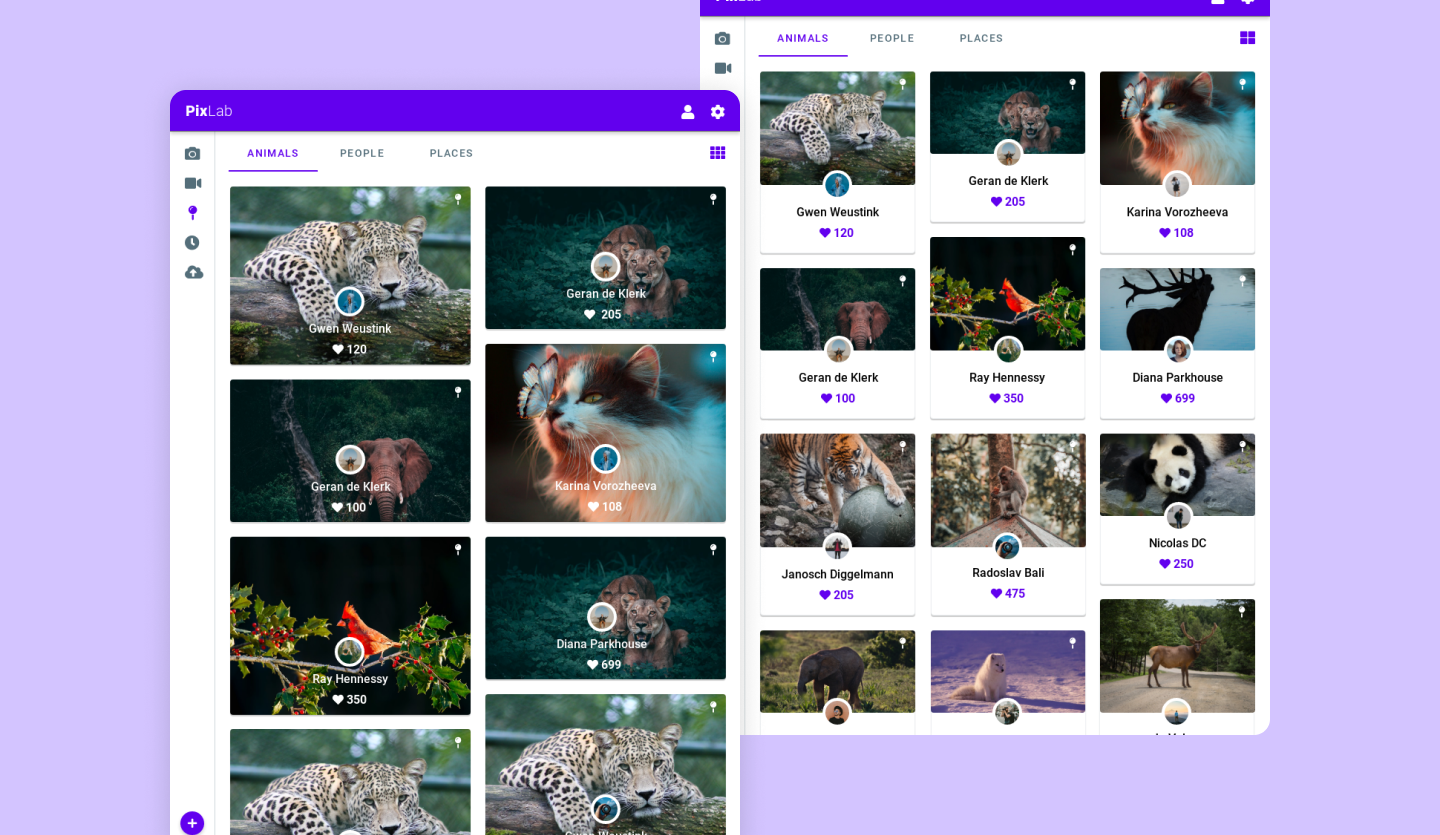
Task: Toggle the pin on Nicolas DC's panda photo
Action: pos(1241,445)
